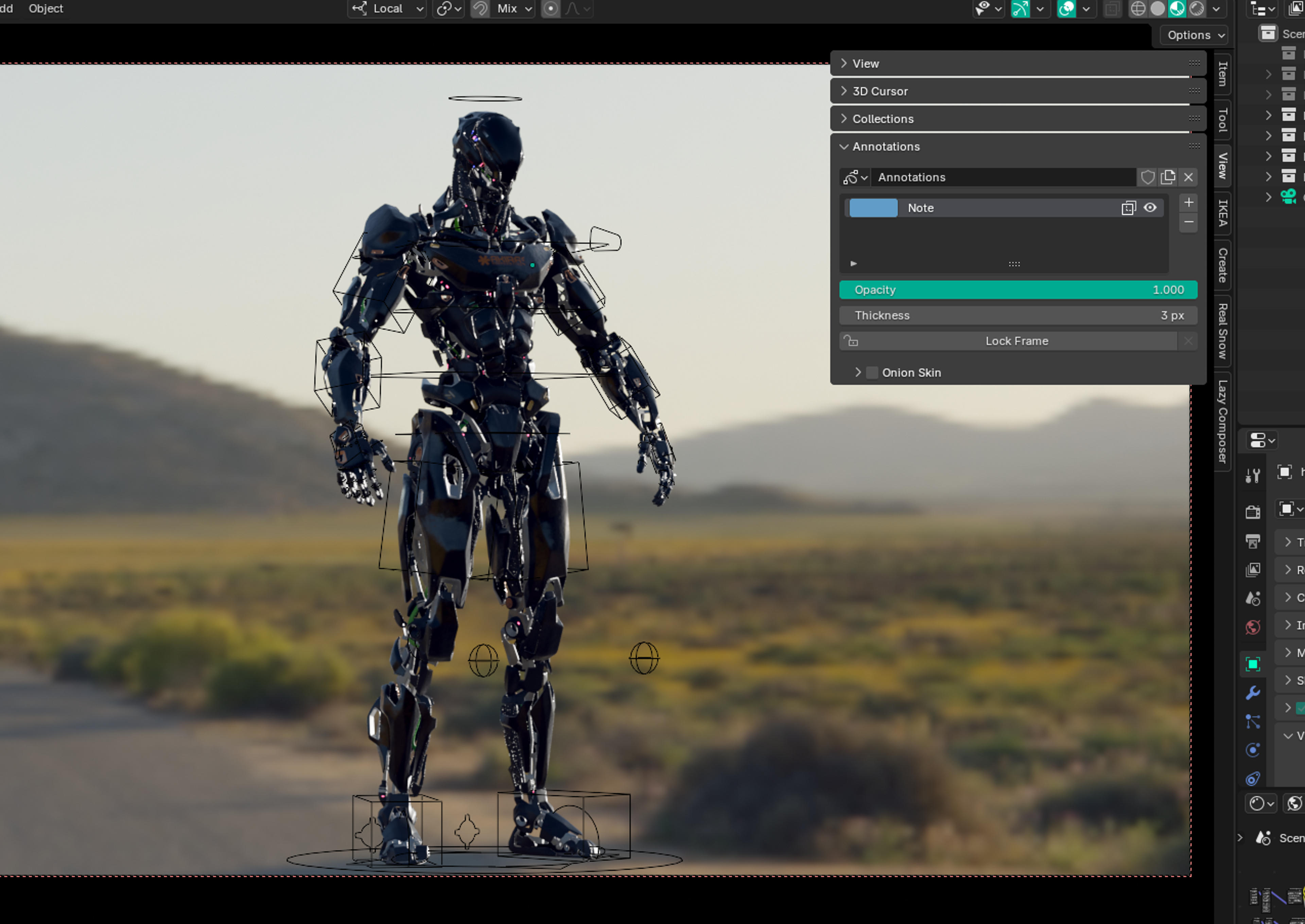Open the Modifiers wrench properties tab
This screenshot has width=1305, height=924.
(1253, 692)
